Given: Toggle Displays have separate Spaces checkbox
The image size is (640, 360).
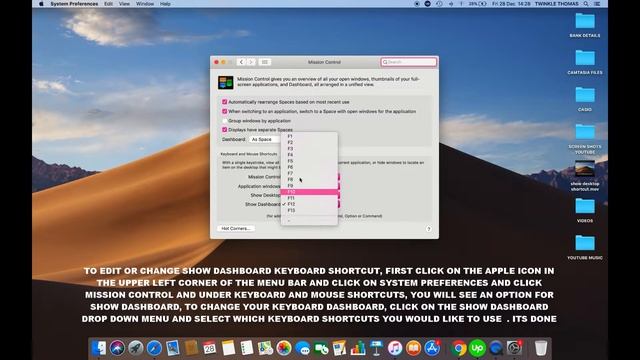Looking at the screenshot, I should (x=224, y=129).
